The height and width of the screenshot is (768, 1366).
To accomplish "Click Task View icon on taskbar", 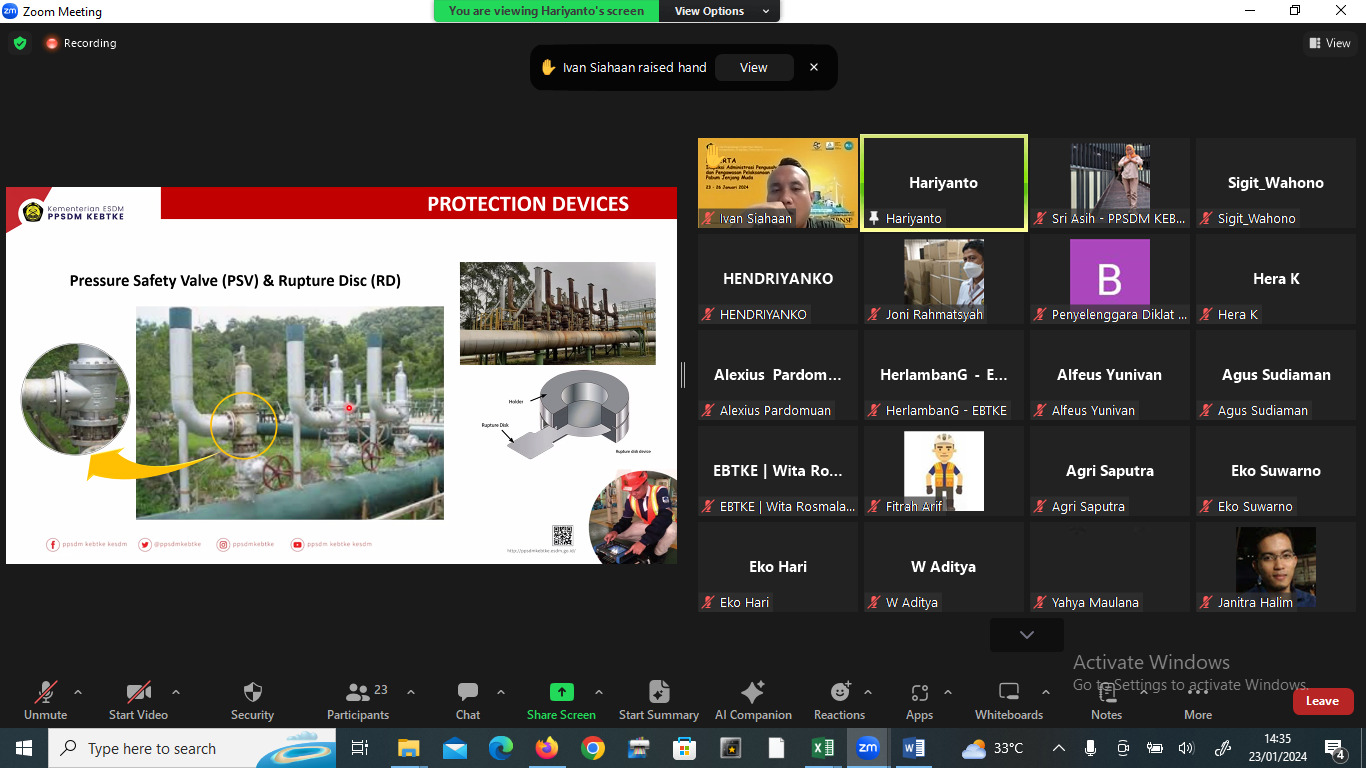I will click(x=360, y=748).
